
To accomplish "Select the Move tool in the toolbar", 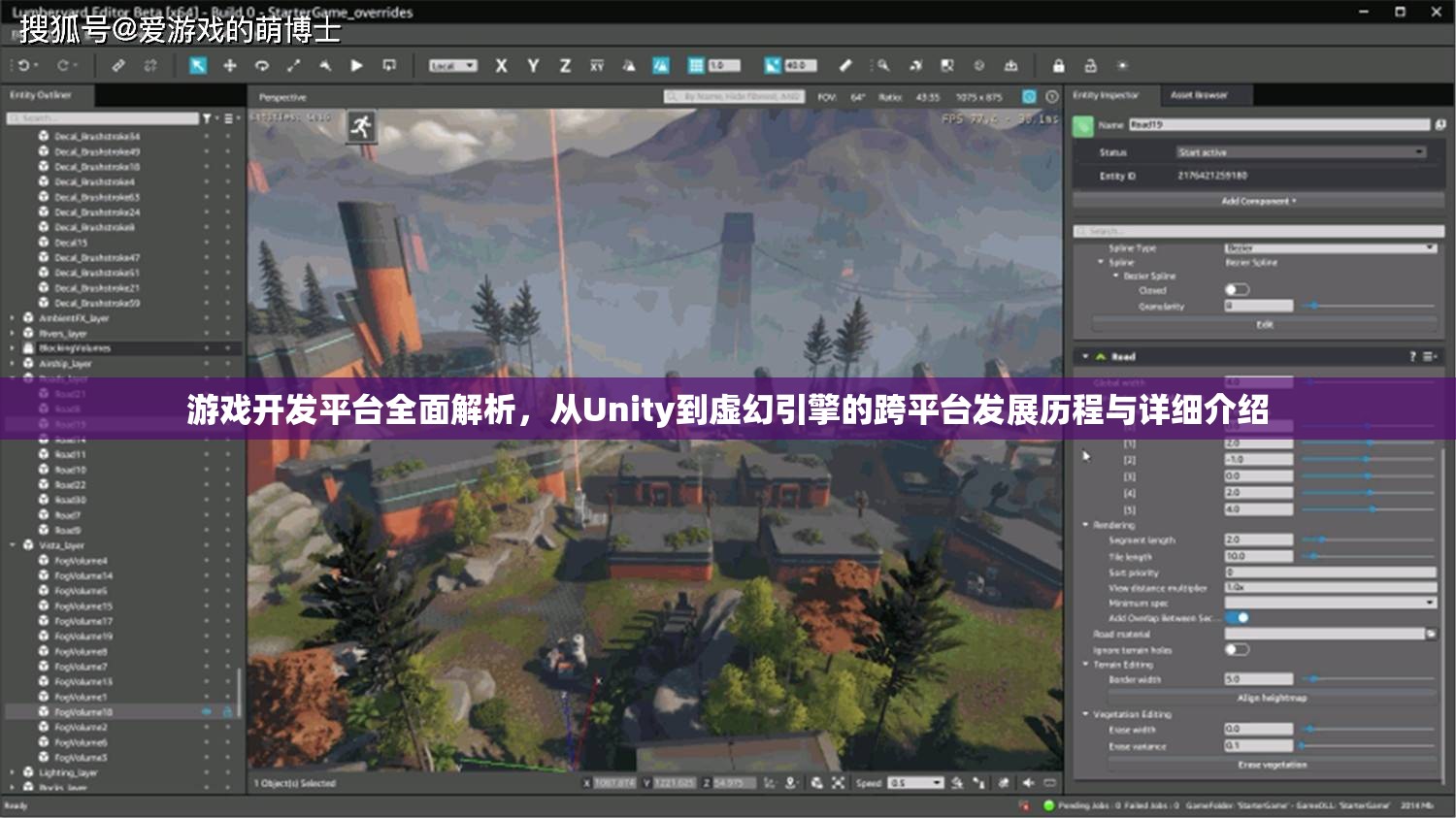I will coord(229,66).
